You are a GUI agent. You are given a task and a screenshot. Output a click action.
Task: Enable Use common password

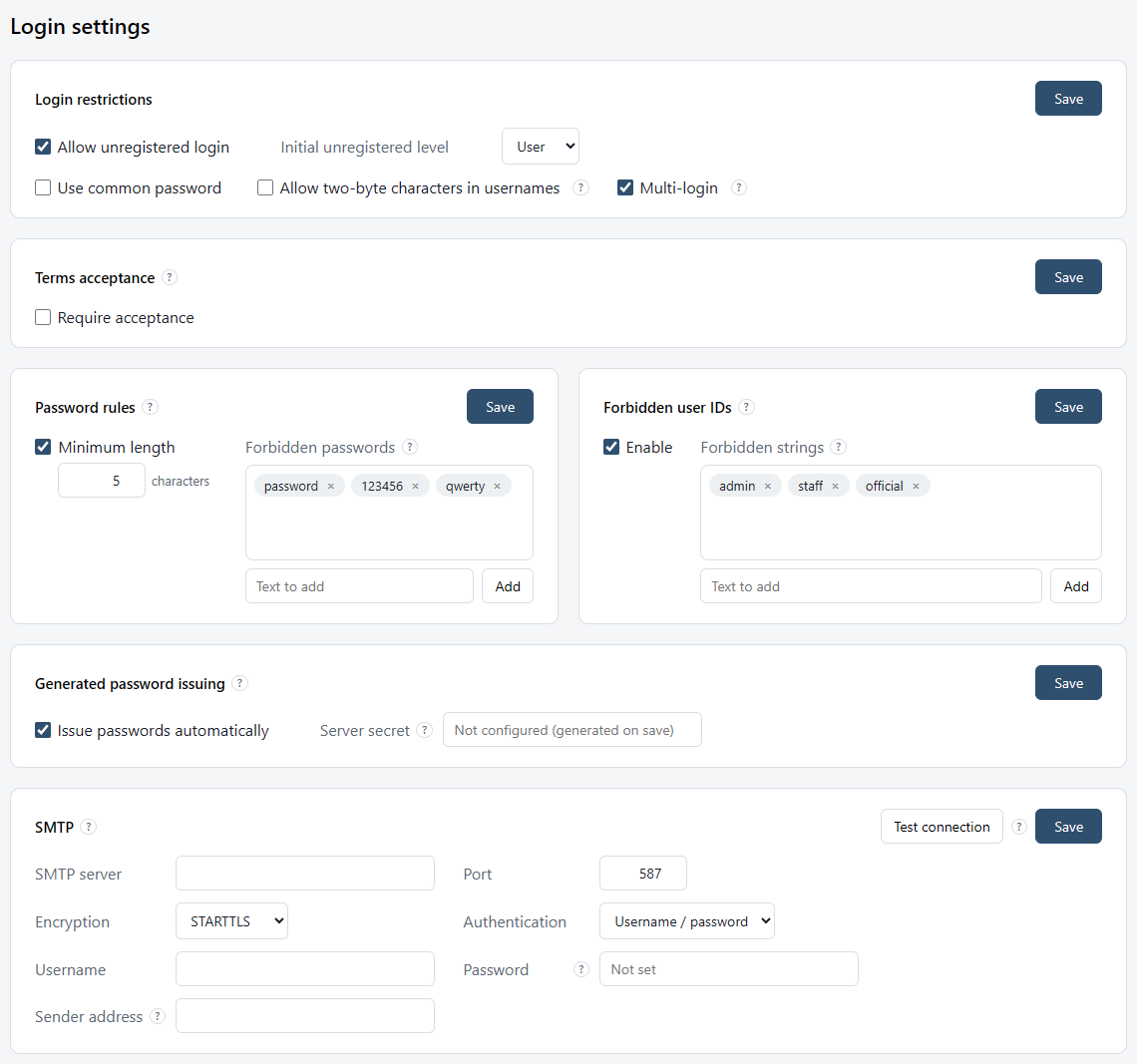43,187
